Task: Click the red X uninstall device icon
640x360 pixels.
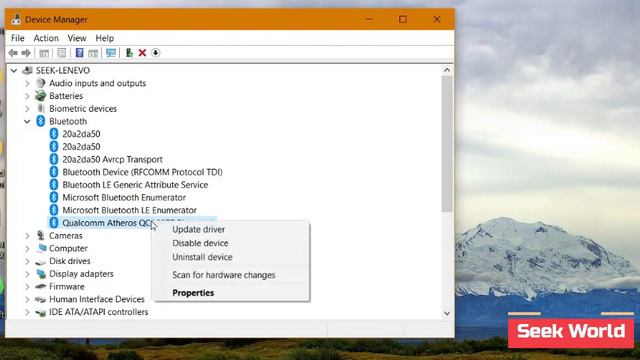Action: (142, 53)
